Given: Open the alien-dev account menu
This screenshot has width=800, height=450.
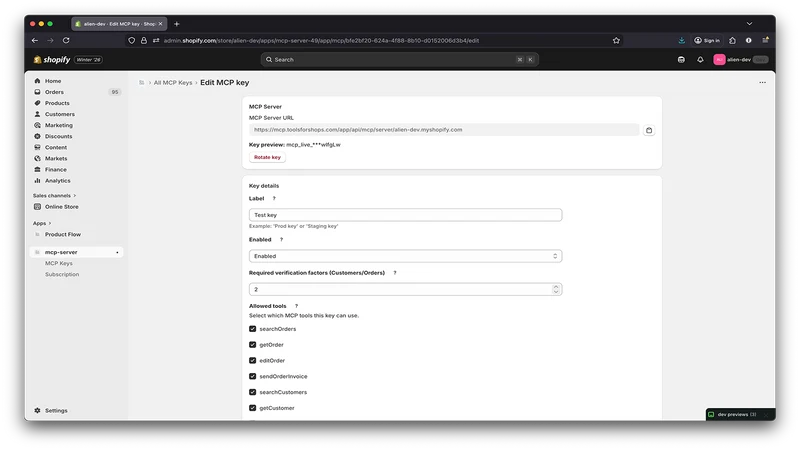Looking at the screenshot, I should click(x=740, y=60).
